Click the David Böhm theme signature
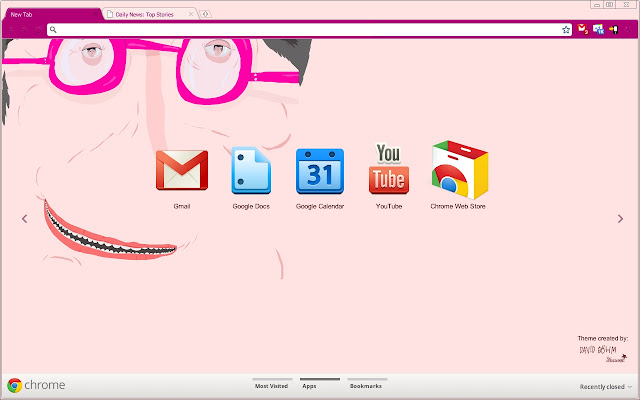Image resolution: width=640 pixels, height=400 pixels. tap(602, 353)
